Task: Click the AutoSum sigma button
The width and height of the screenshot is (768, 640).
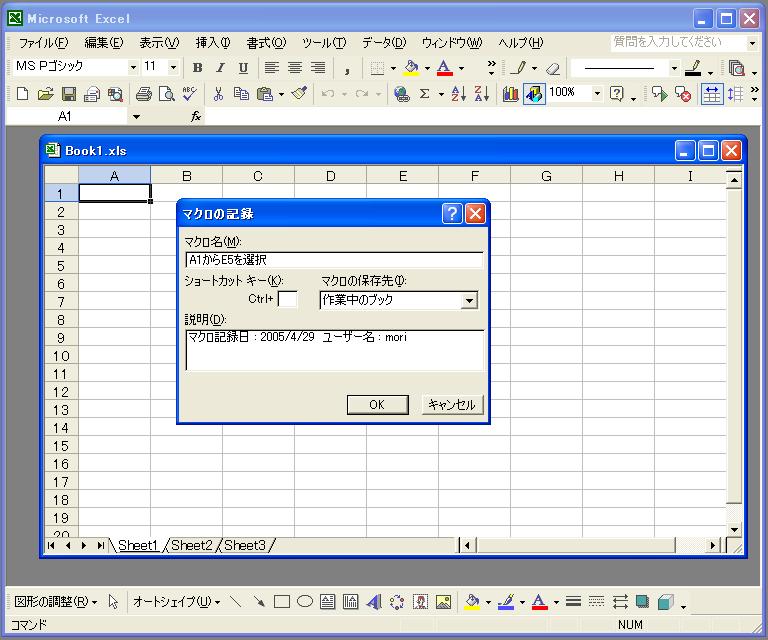Action: [x=425, y=94]
